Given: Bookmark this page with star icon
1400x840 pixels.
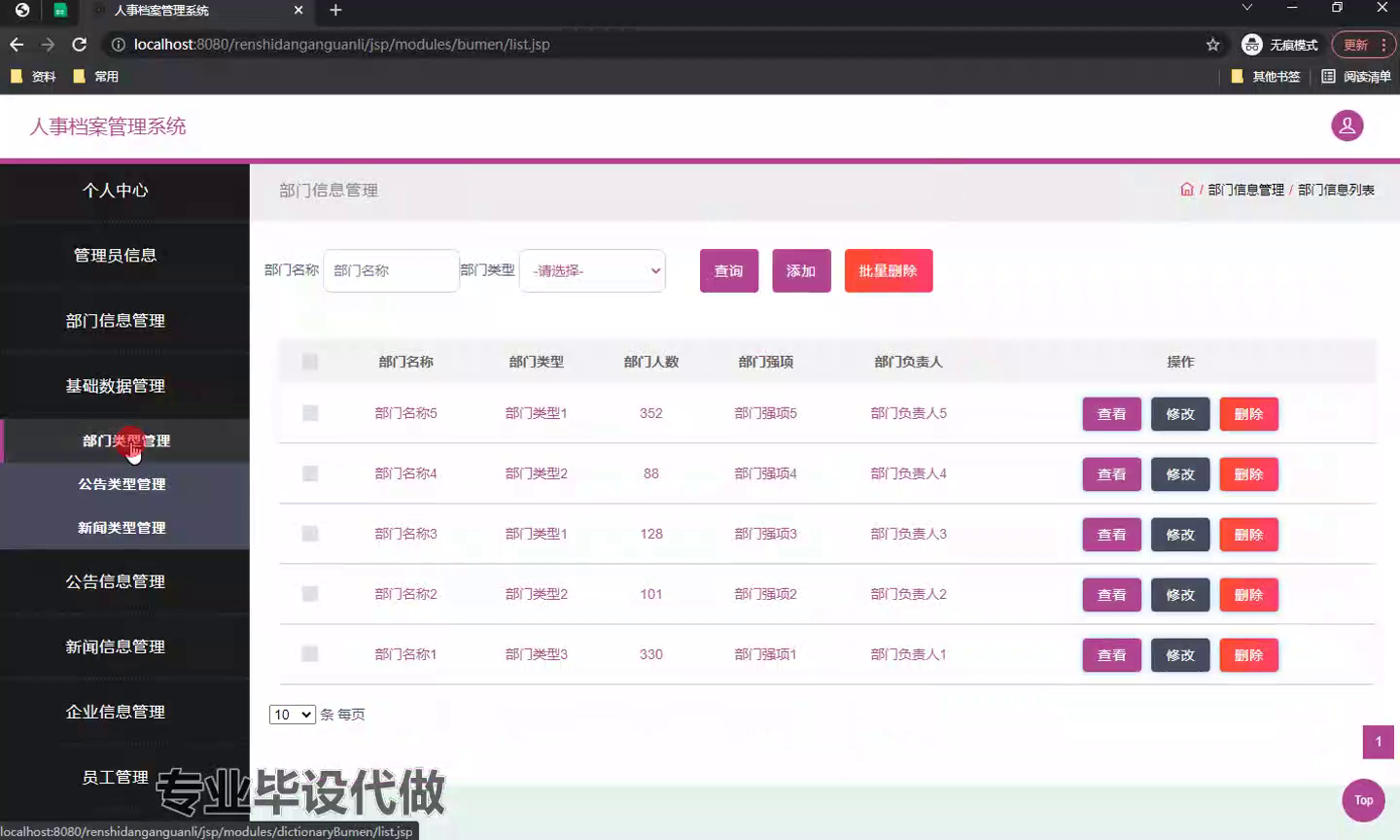Looking at the screenshot, I should tap(1212, 45).
